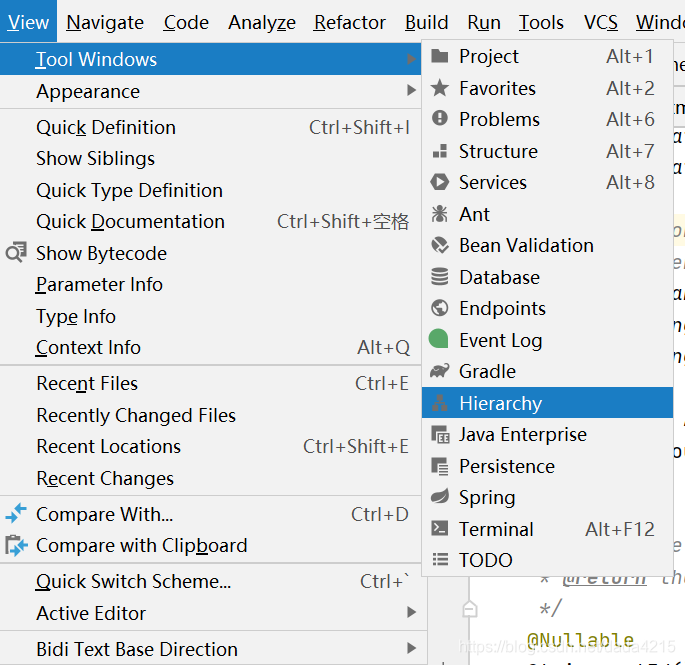This screenshot has width=685, height=665.
Task: Open the Tools menu
Action: click(x=541, y=22)
